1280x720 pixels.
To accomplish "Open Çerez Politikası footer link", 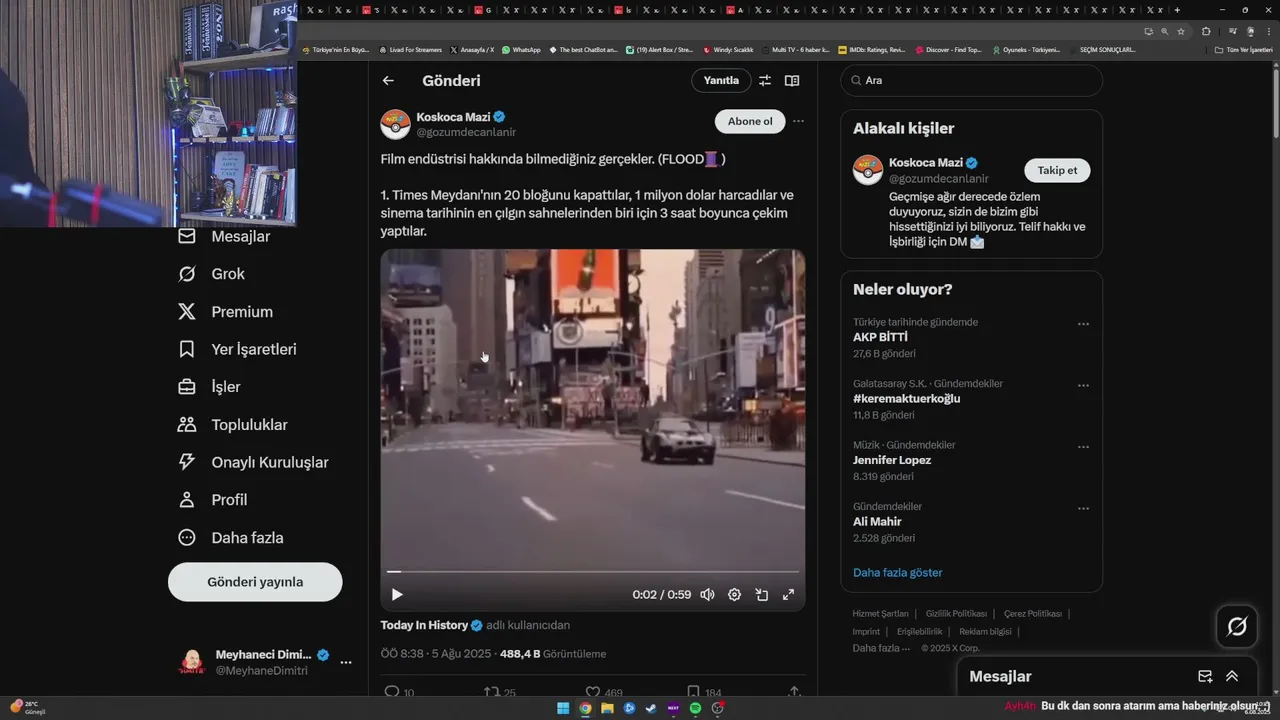I will pos(1032,614).
